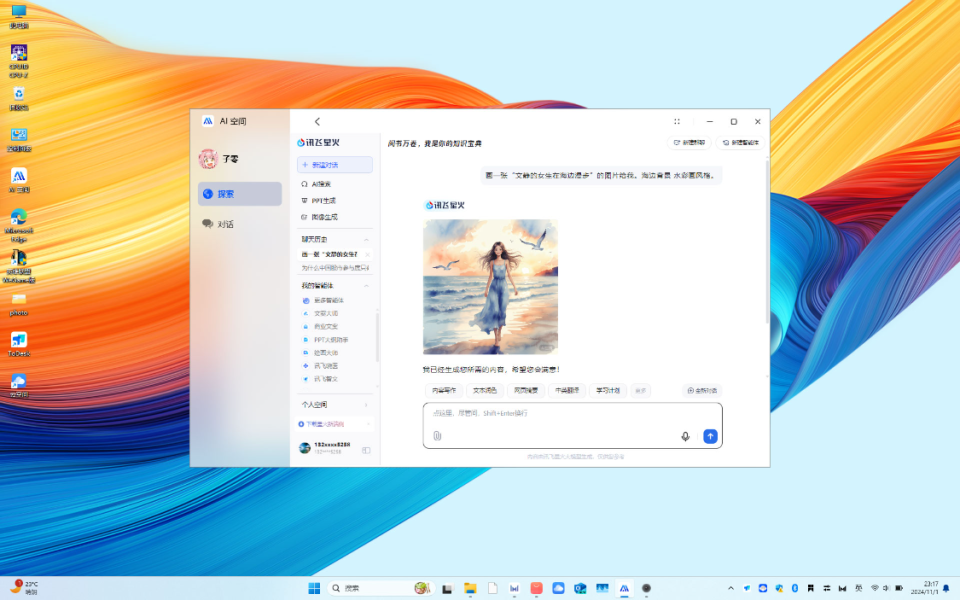Collapse the 我的智能体 section
Viewport: 960px width, 600px height.
coord(366,286)
